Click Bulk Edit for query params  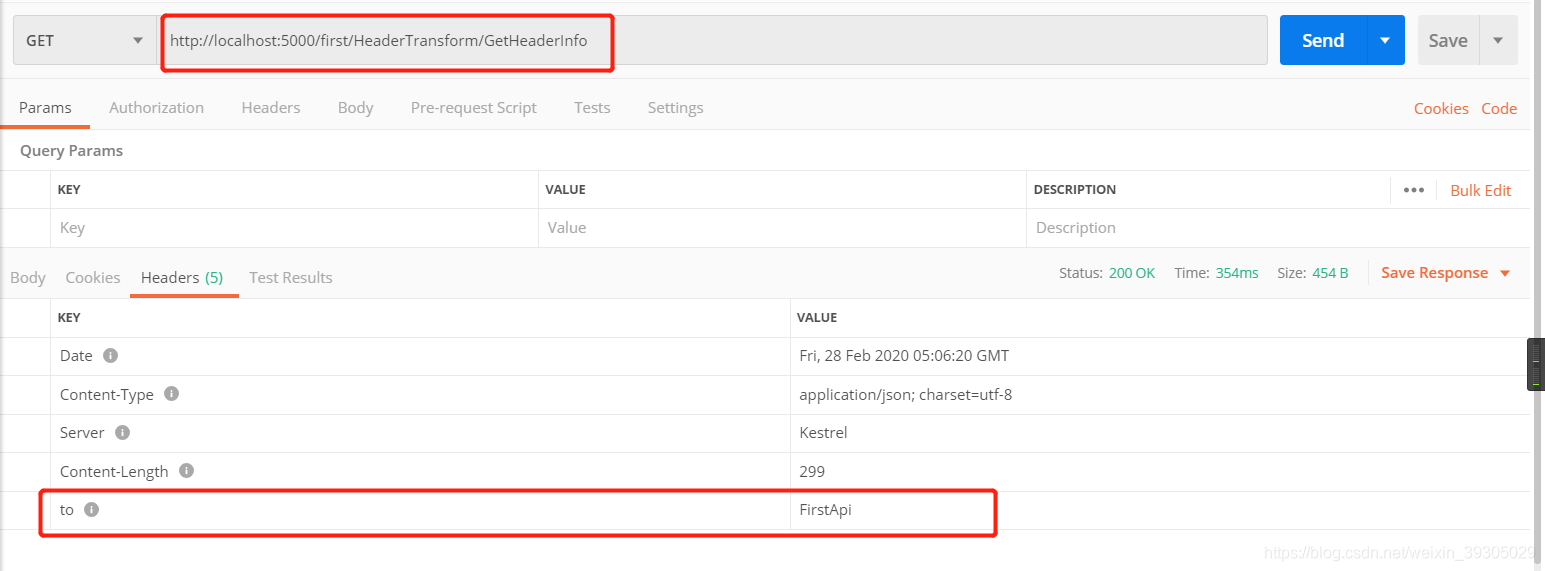click(1481, 190)
